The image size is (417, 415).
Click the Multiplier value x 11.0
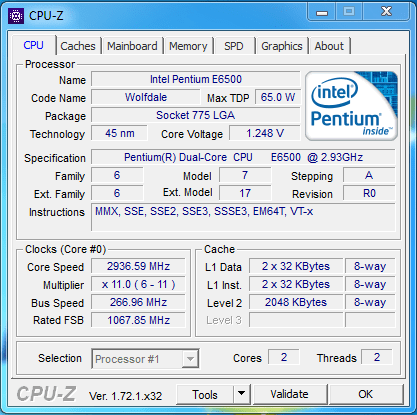point(138,284)
